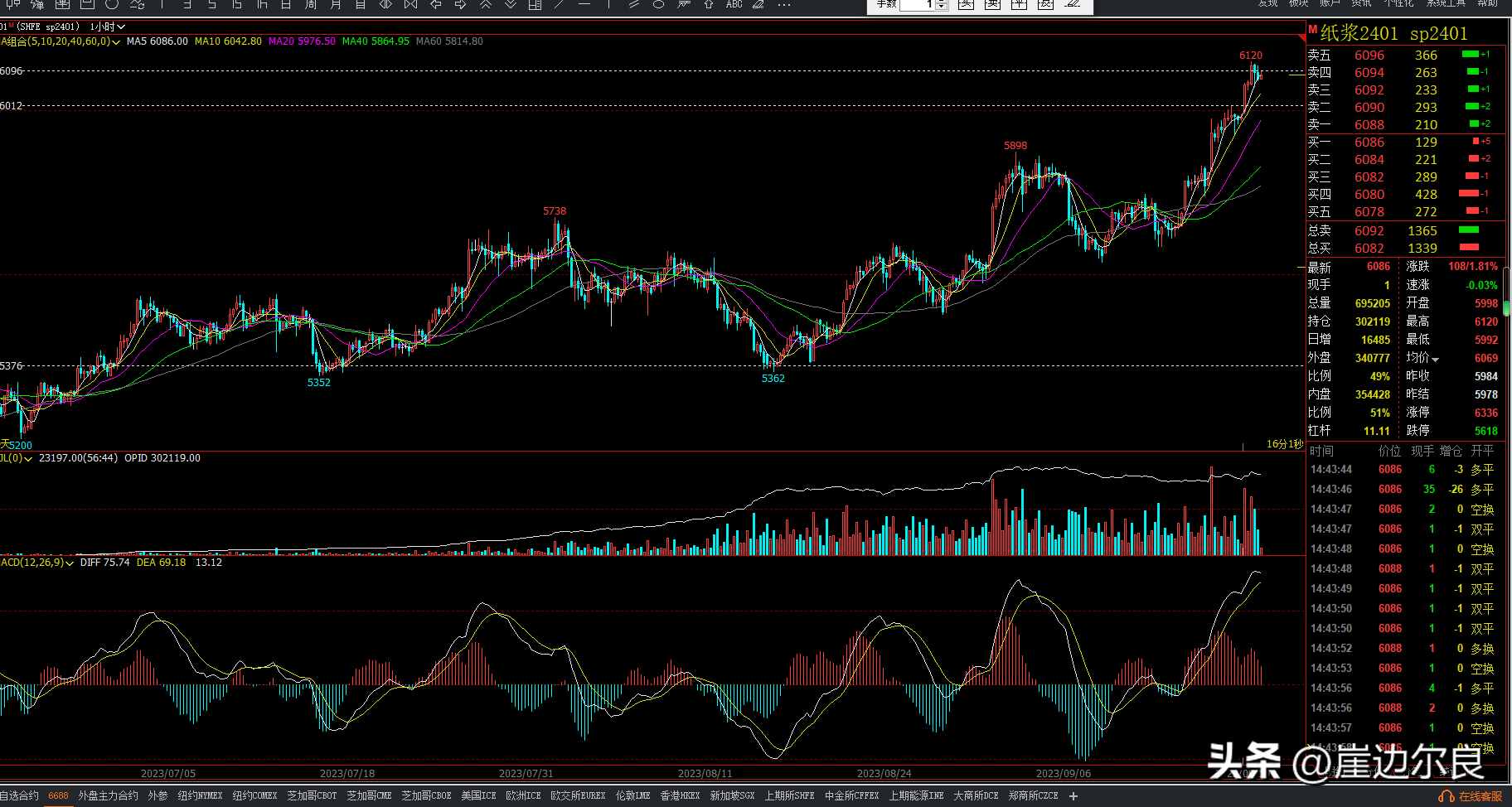Click 跌停 limit-down price 5618
Image resolution: width=1512 pixels, height=807 pixels.
[1485, 431]
